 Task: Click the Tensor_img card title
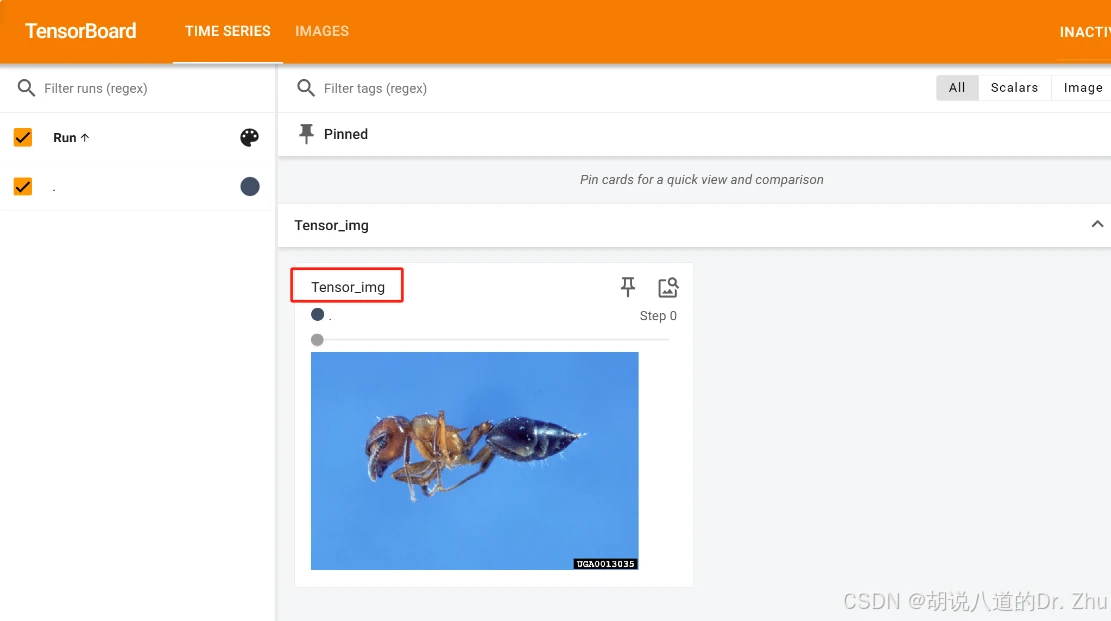[x=348, y=287]
